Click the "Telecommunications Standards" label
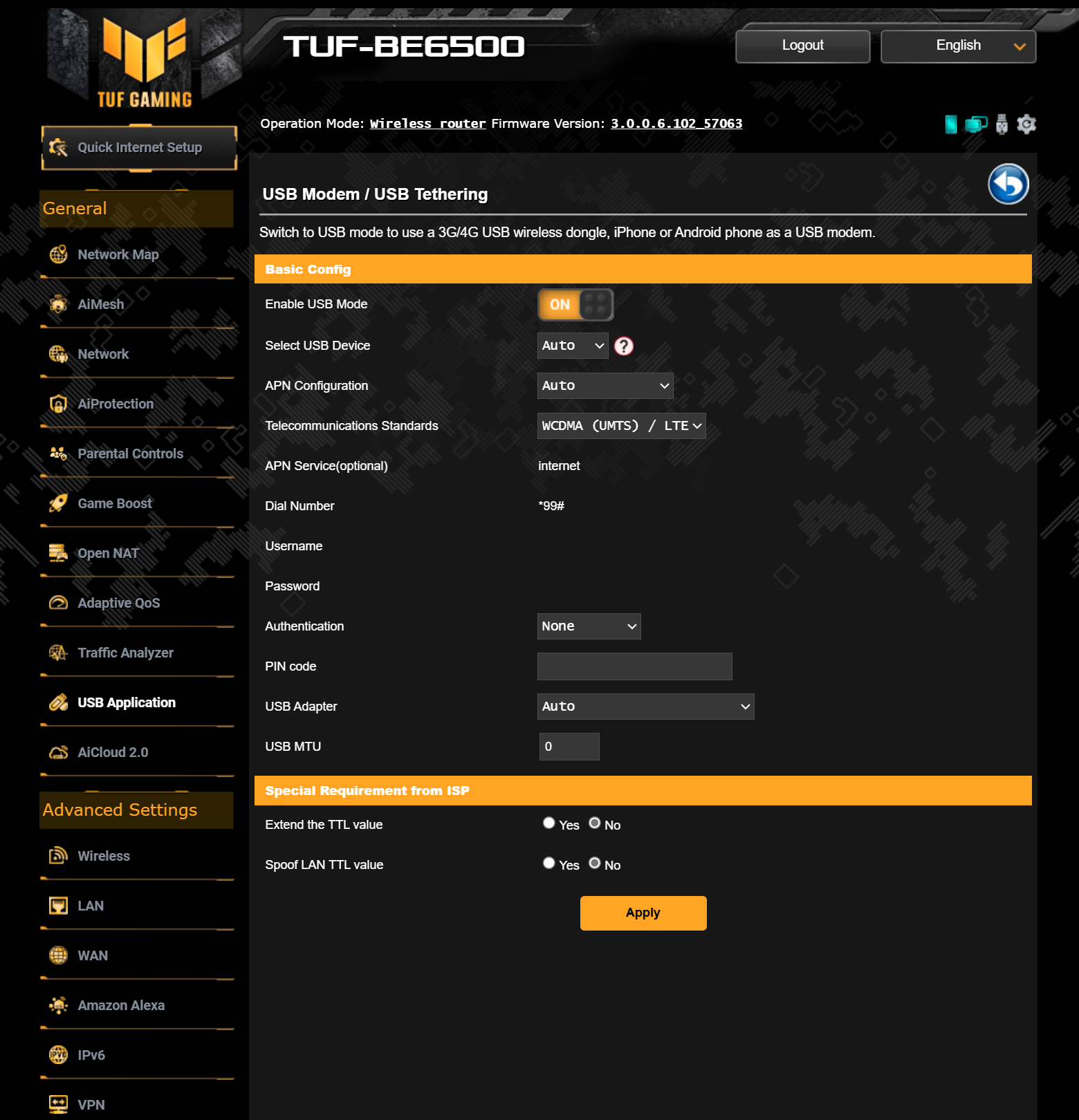Viewport: 1079px width, 1120px height. coord(351,426)
